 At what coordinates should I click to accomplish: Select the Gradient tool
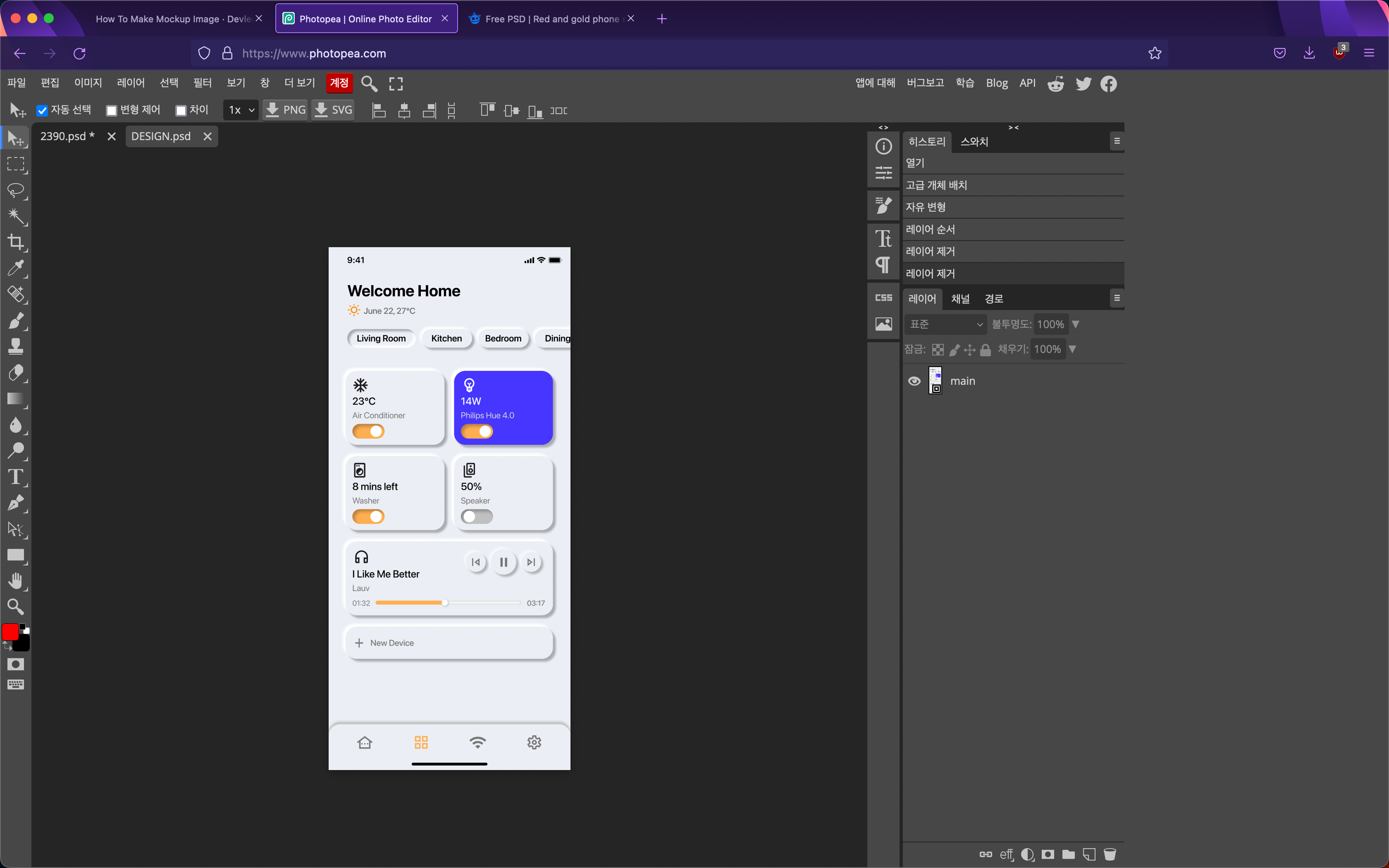click(15, 398)
